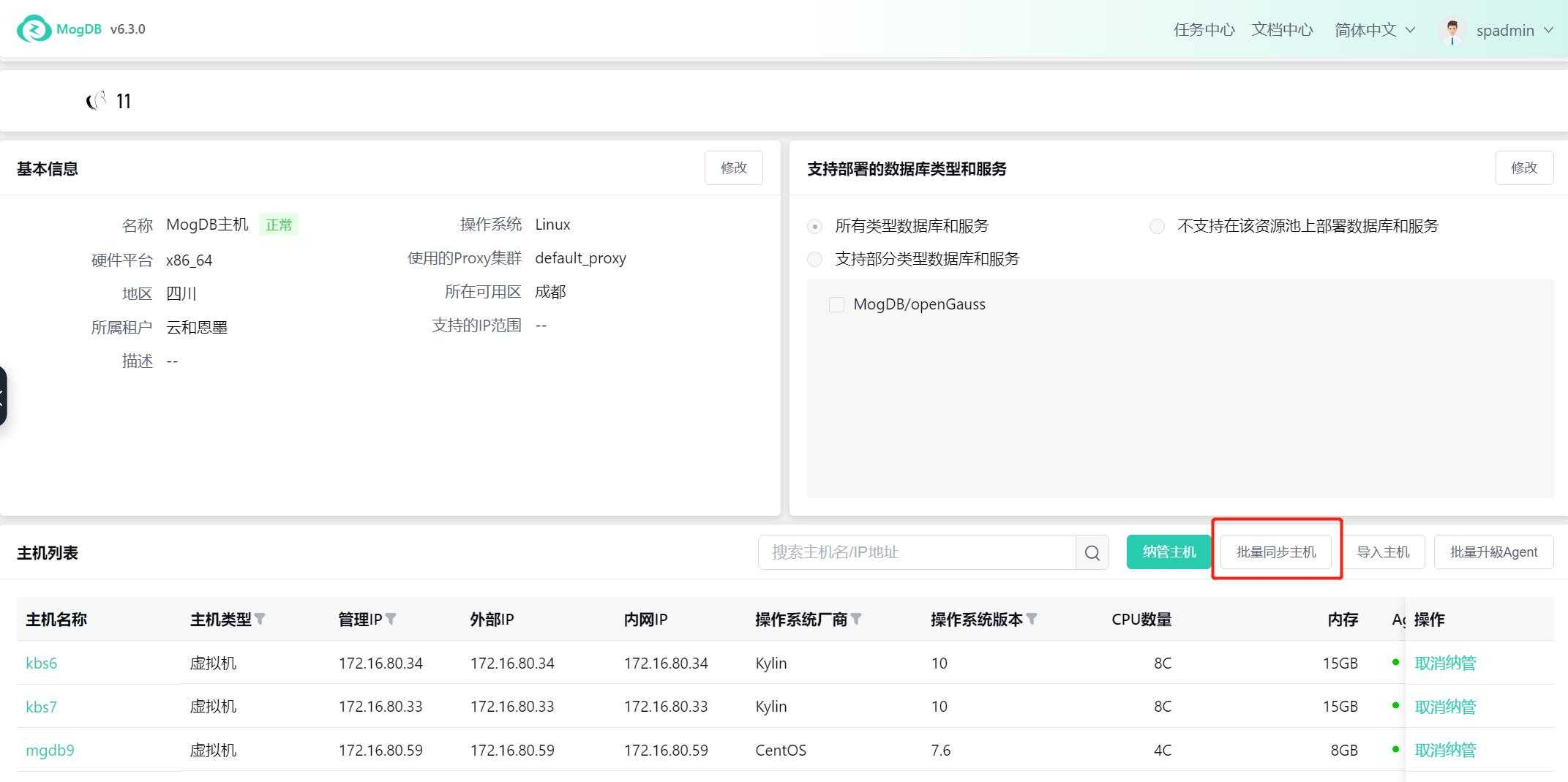Click the CPU数量 column header

(x=1141, y=620)
